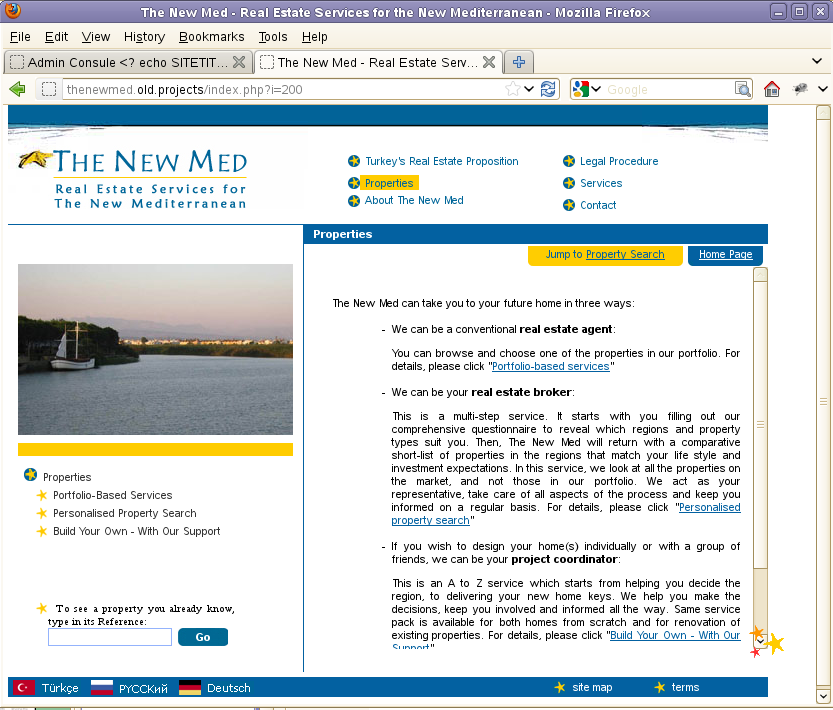The height and width of the screenshot is (710, 833).
Task: Open the Bookmarks menu
Action: click(x=211, y=37)
